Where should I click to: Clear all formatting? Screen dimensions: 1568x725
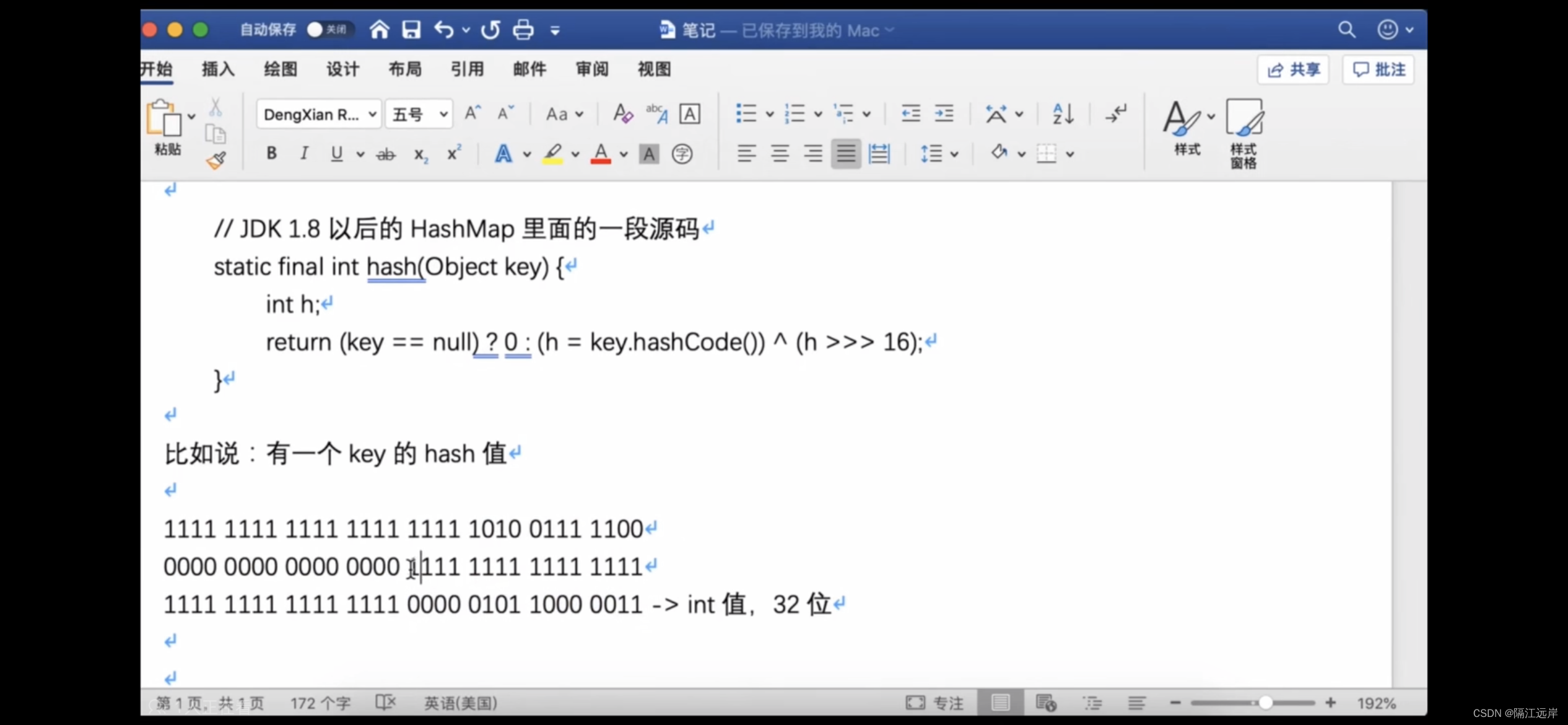coord(622,113)
